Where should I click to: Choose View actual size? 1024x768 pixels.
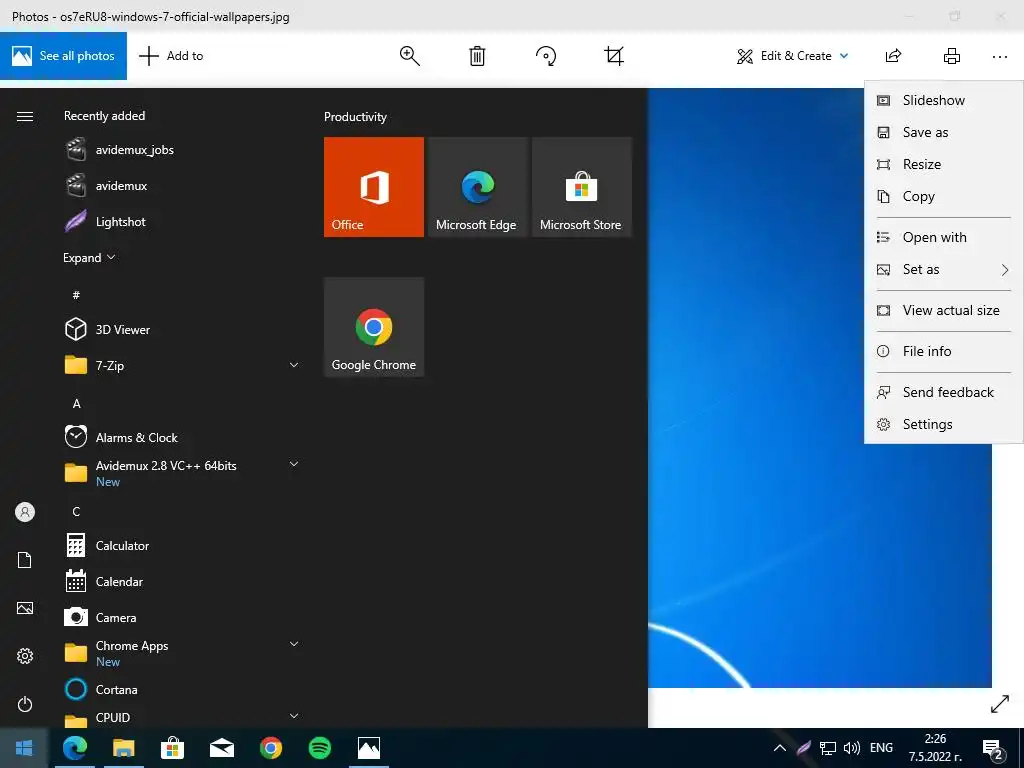pos(944,311)
